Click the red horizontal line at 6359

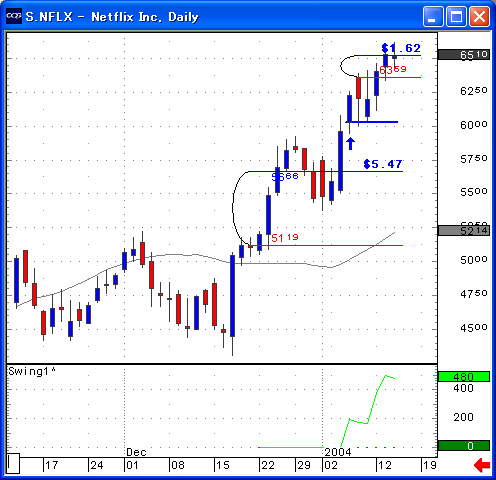coord(390,77)
